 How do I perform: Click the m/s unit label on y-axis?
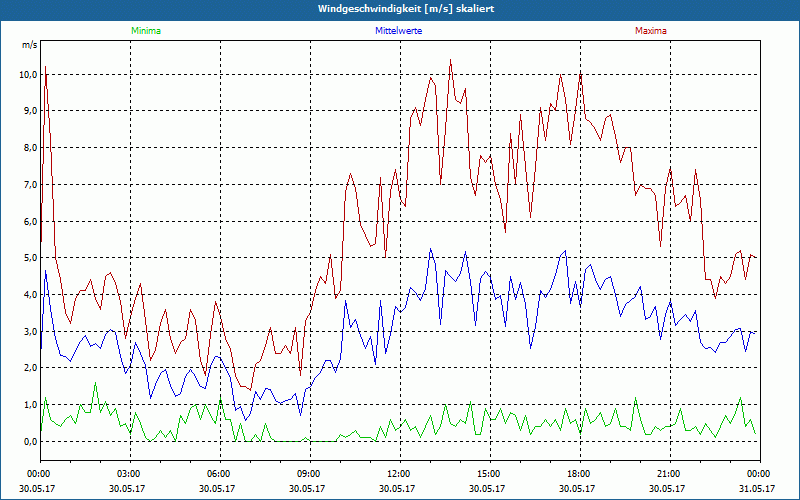point(30,45)
